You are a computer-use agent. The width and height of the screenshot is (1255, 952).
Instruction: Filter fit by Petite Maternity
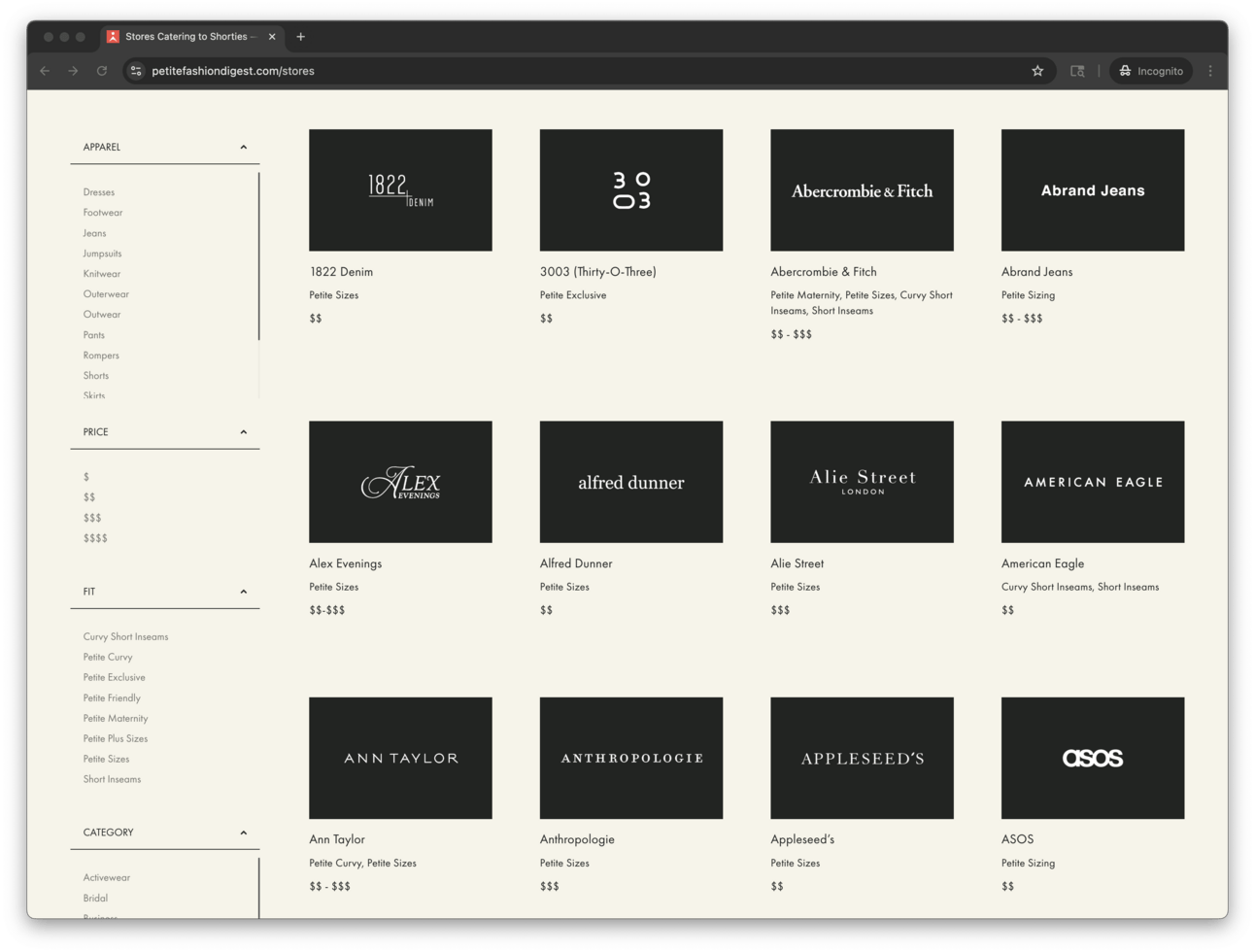point(116,719)
